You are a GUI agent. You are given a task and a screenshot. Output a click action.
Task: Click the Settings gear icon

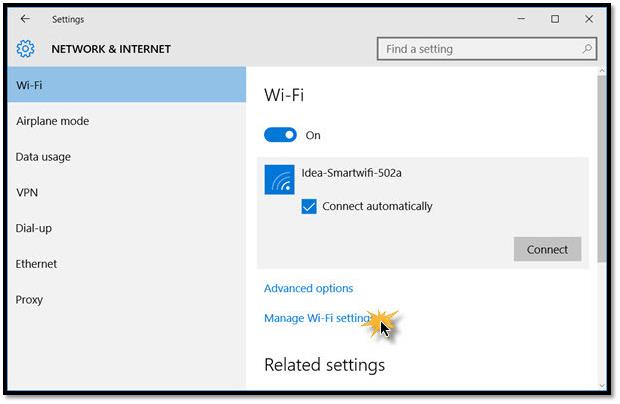pos(25,49)
